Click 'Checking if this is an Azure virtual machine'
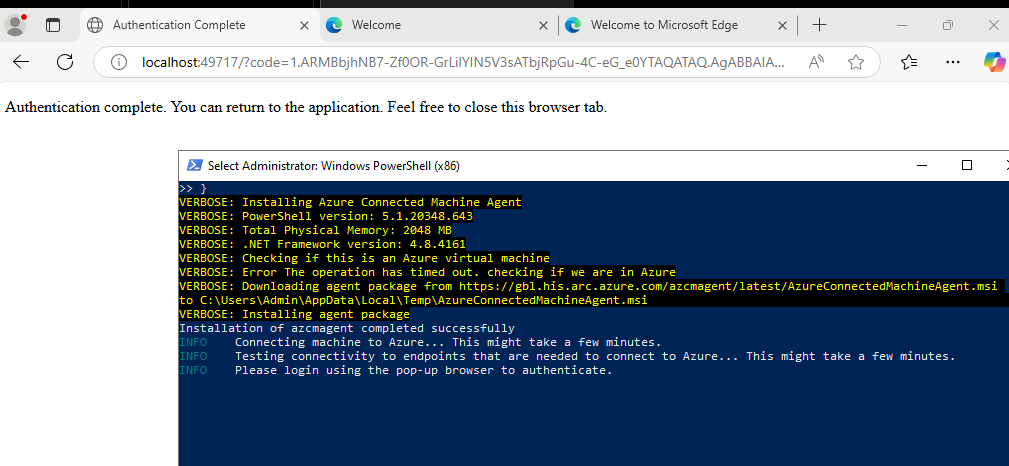The image size is (1009, 466). 364,258
